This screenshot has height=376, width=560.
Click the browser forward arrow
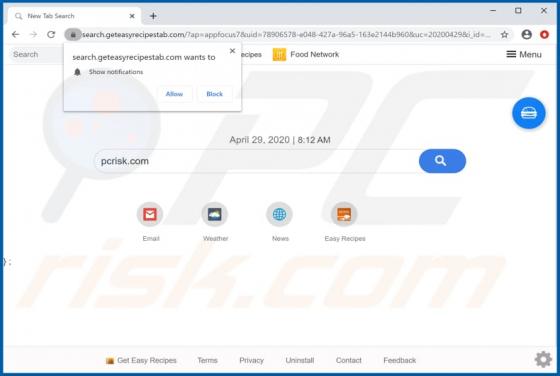[x=34, y=35]
